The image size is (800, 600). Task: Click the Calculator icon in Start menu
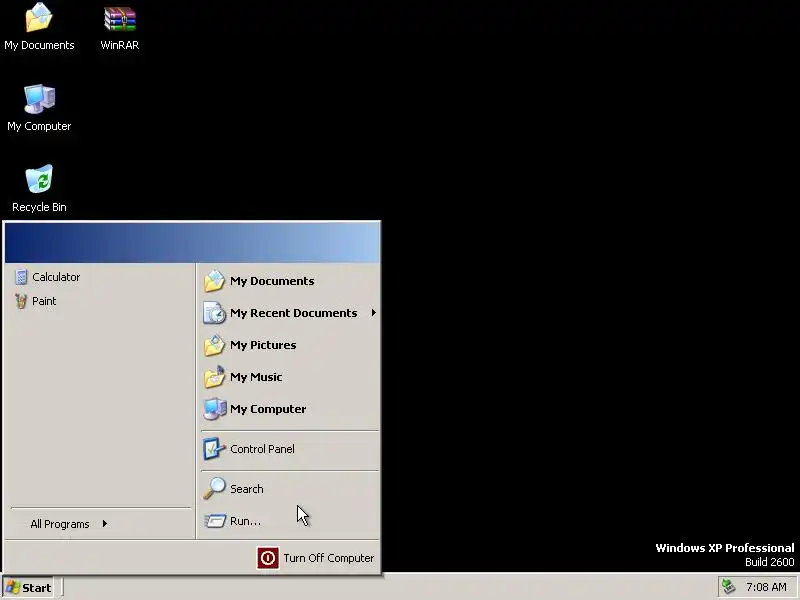[21, 277]
